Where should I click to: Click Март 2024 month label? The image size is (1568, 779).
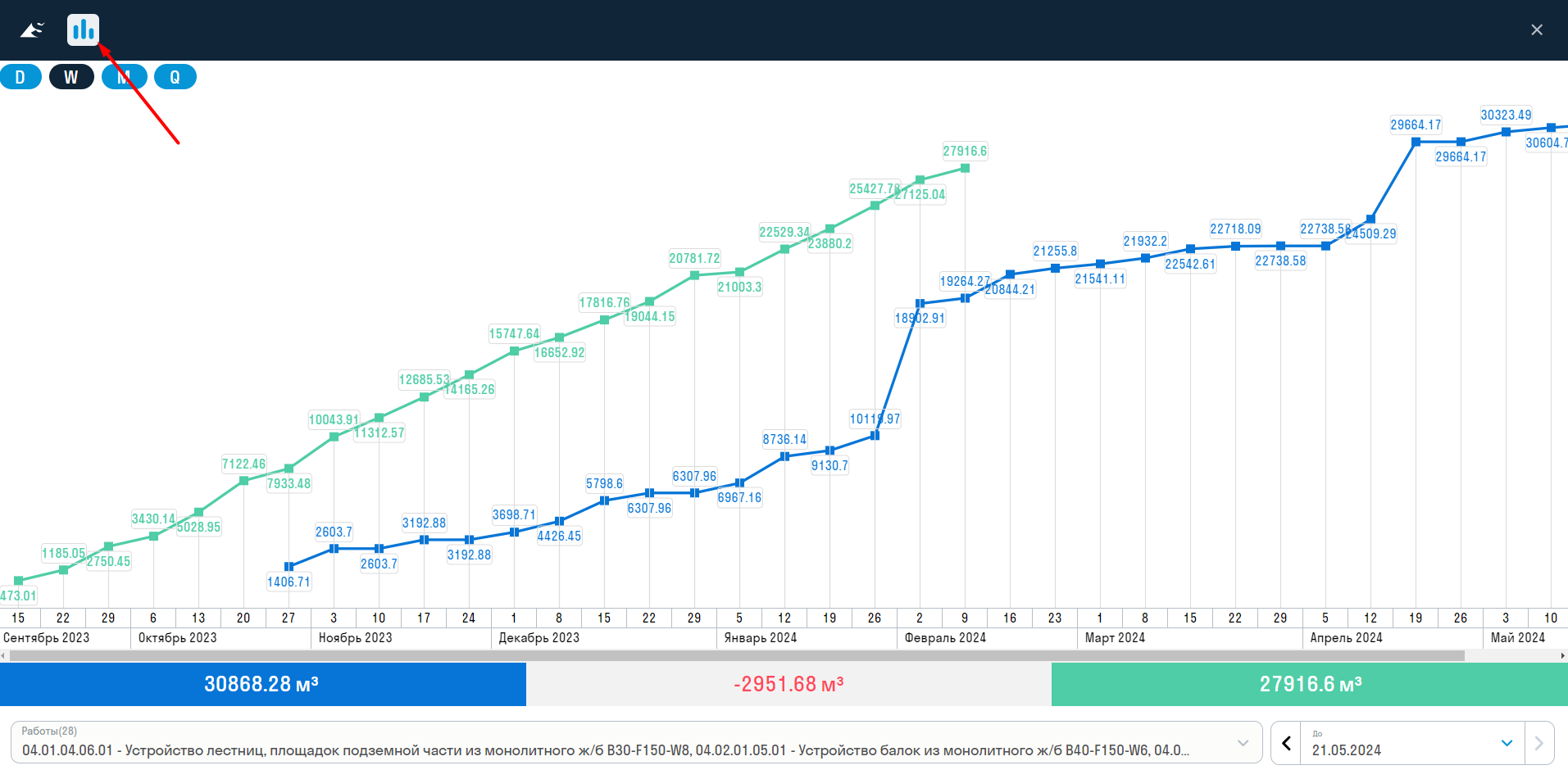point(1116,637)
